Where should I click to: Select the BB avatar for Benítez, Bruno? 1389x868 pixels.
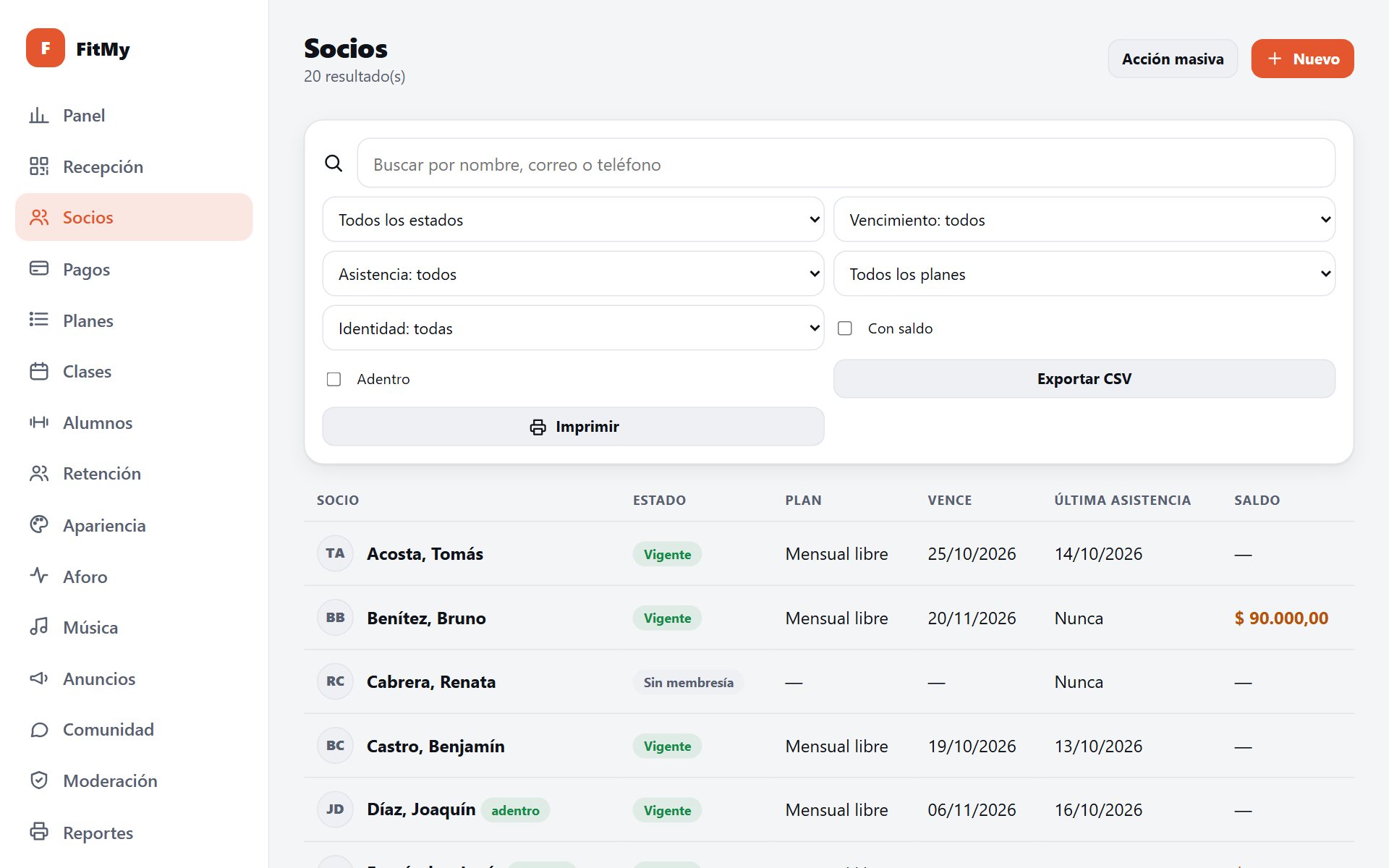335,618
